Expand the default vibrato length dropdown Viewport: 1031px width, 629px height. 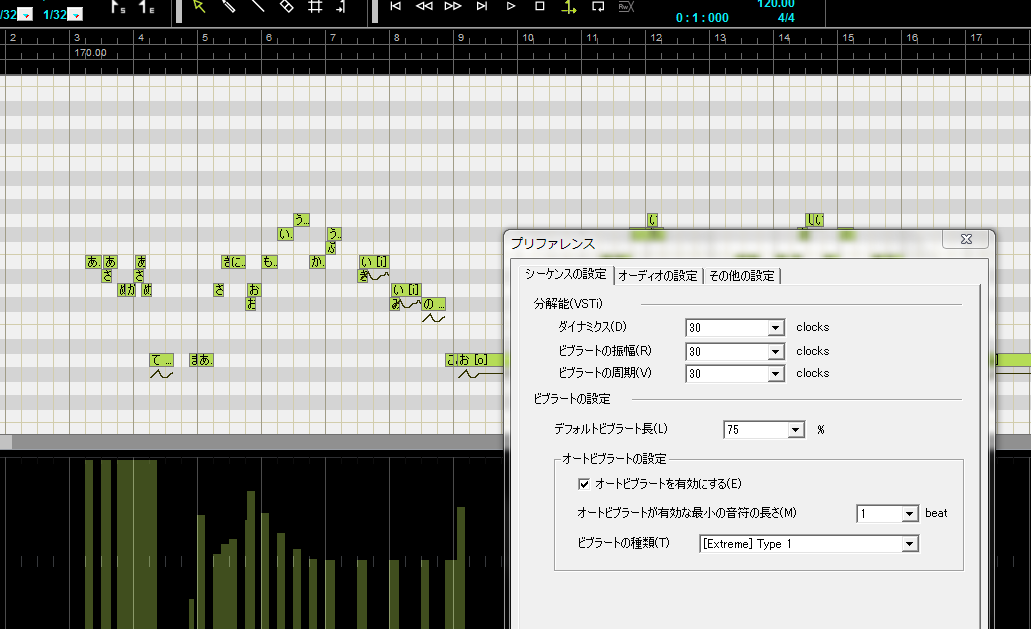click(x=796, y=430)
